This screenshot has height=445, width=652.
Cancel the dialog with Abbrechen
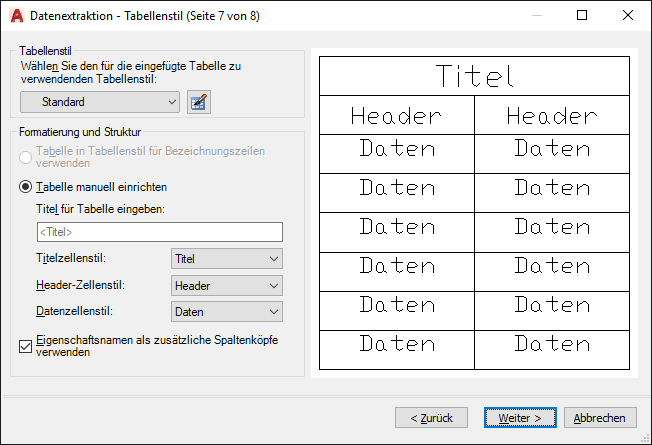pos(600,417)
